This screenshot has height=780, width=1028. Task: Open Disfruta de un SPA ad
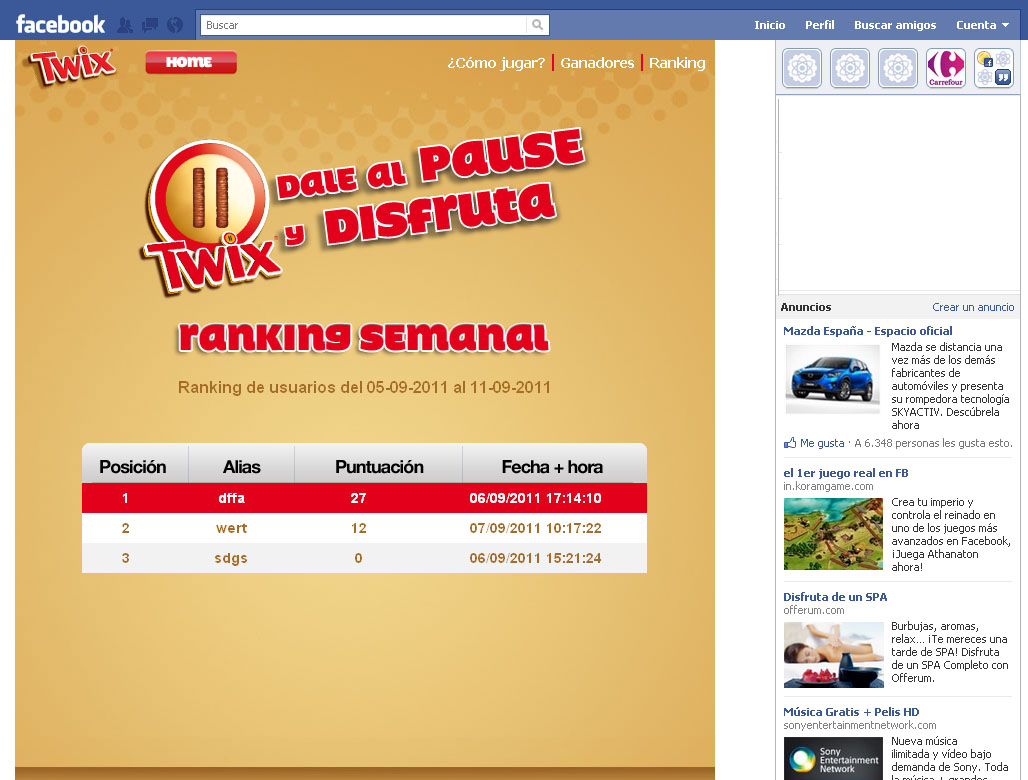[x=835, y=597]
